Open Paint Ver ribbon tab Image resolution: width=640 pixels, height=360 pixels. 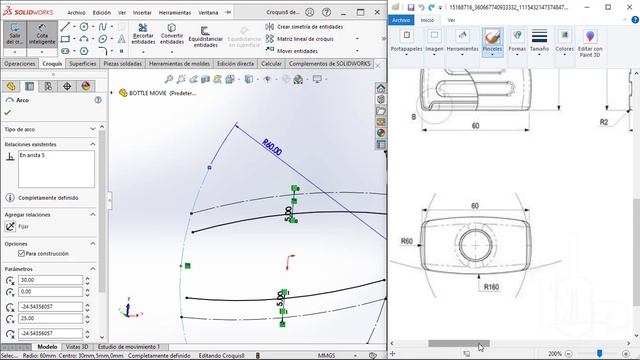tap(451, 20)
